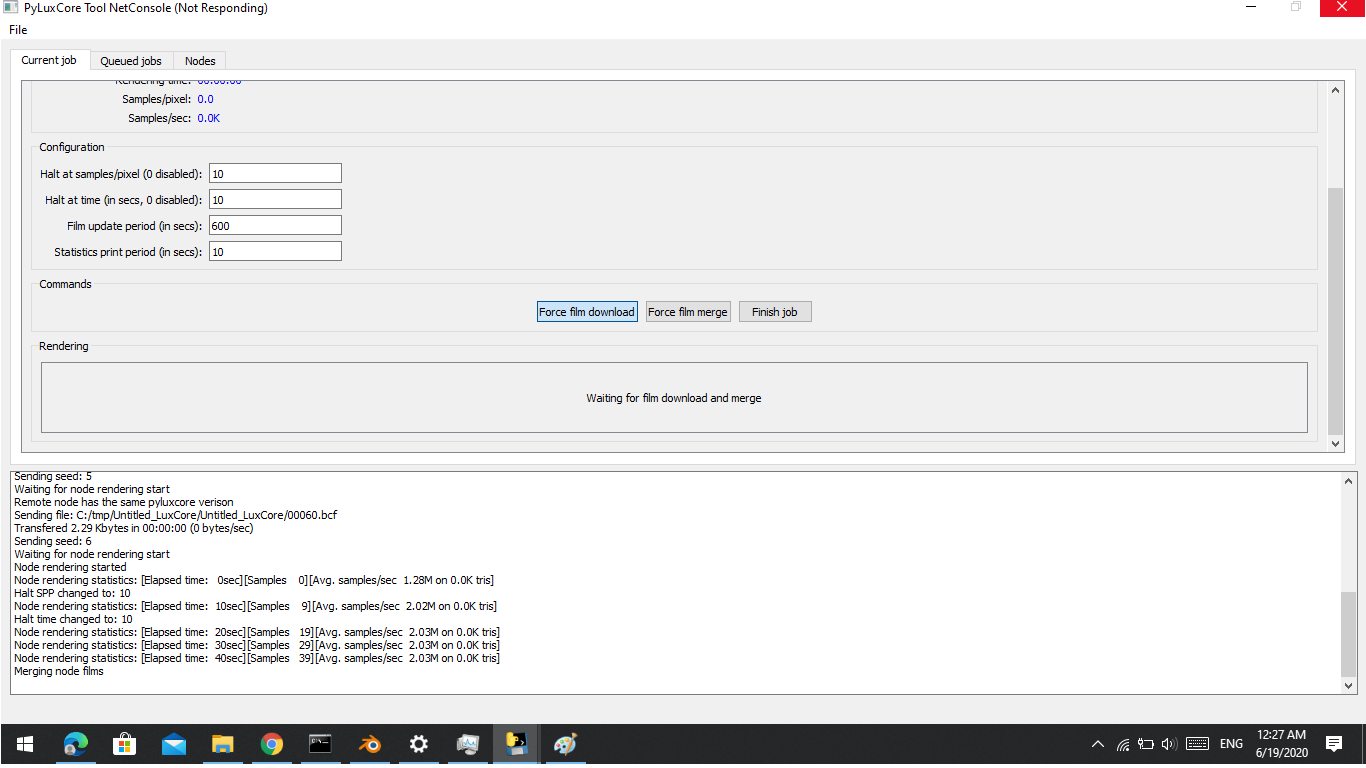Image resolution: width=1366 pixels, height=768 pixels.
Task: Switch to the Command Prompt taskbar window
Action: tap(320, 744)
